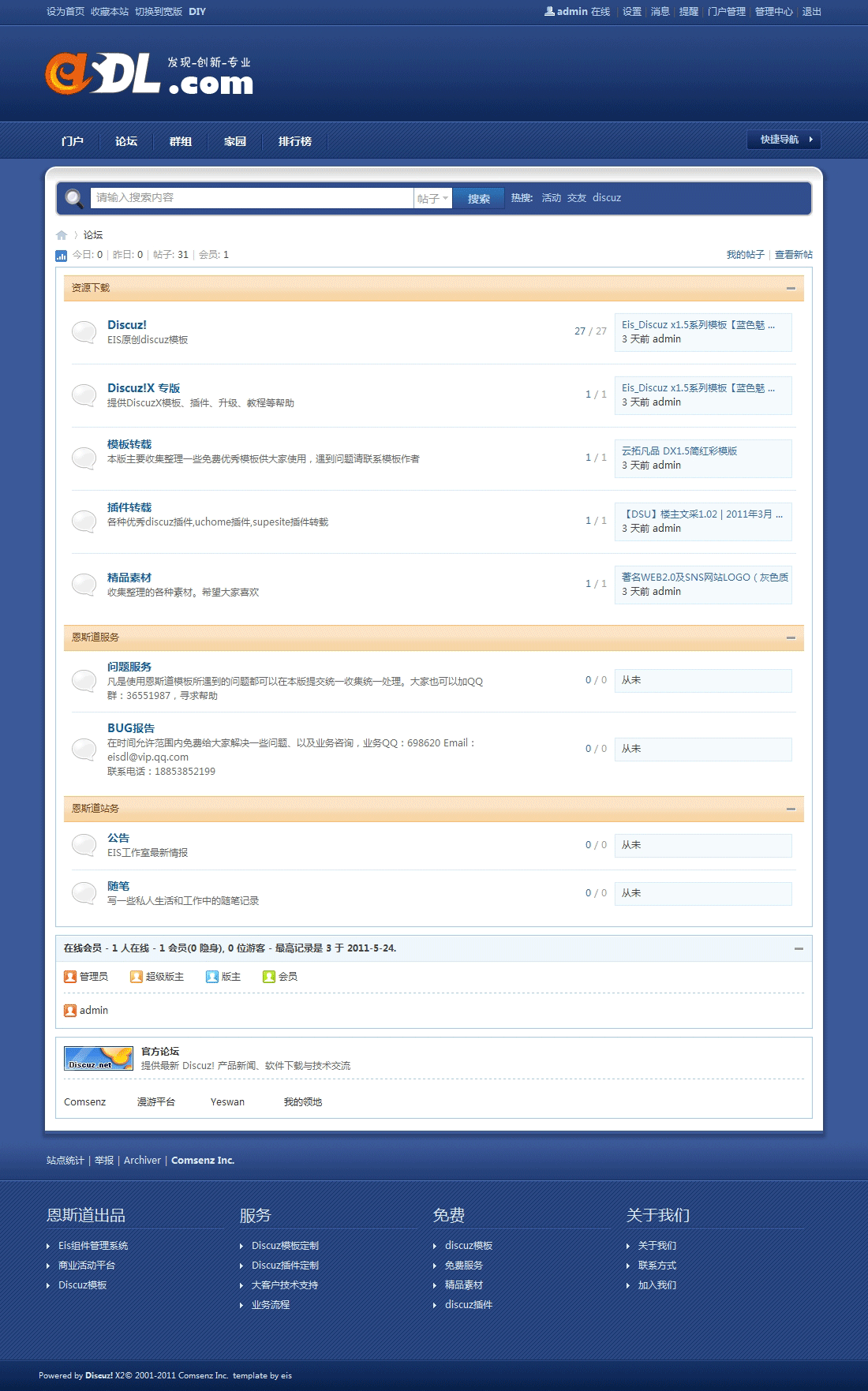Open the 随笔 forum
The height and width of the screenshot is (1391, 868).
tap(118, 887)
